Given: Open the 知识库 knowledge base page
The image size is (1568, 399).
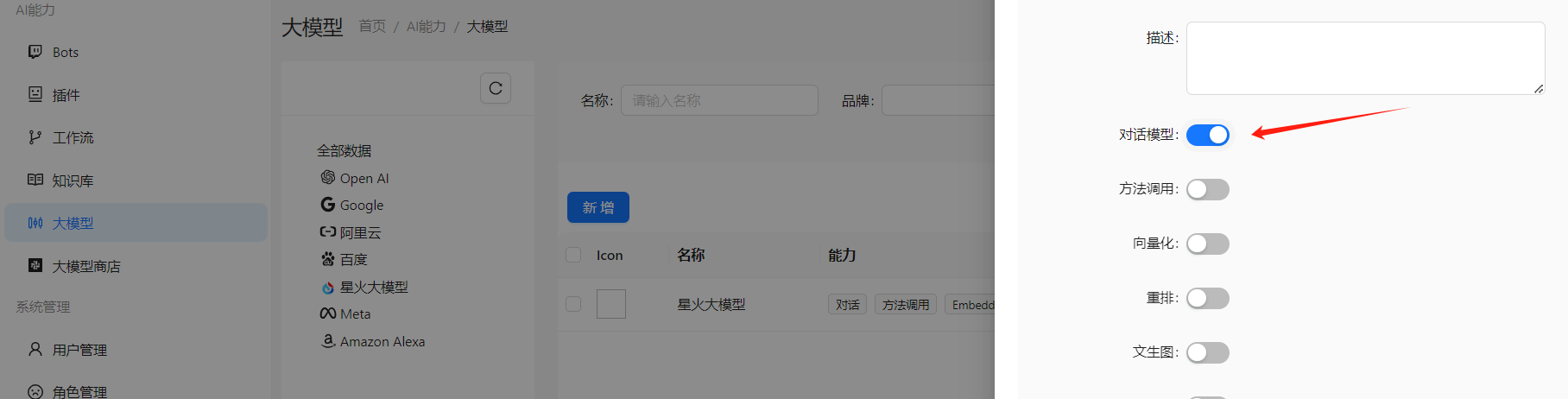Looking at the screenshot, I should [x=73, y=180].
